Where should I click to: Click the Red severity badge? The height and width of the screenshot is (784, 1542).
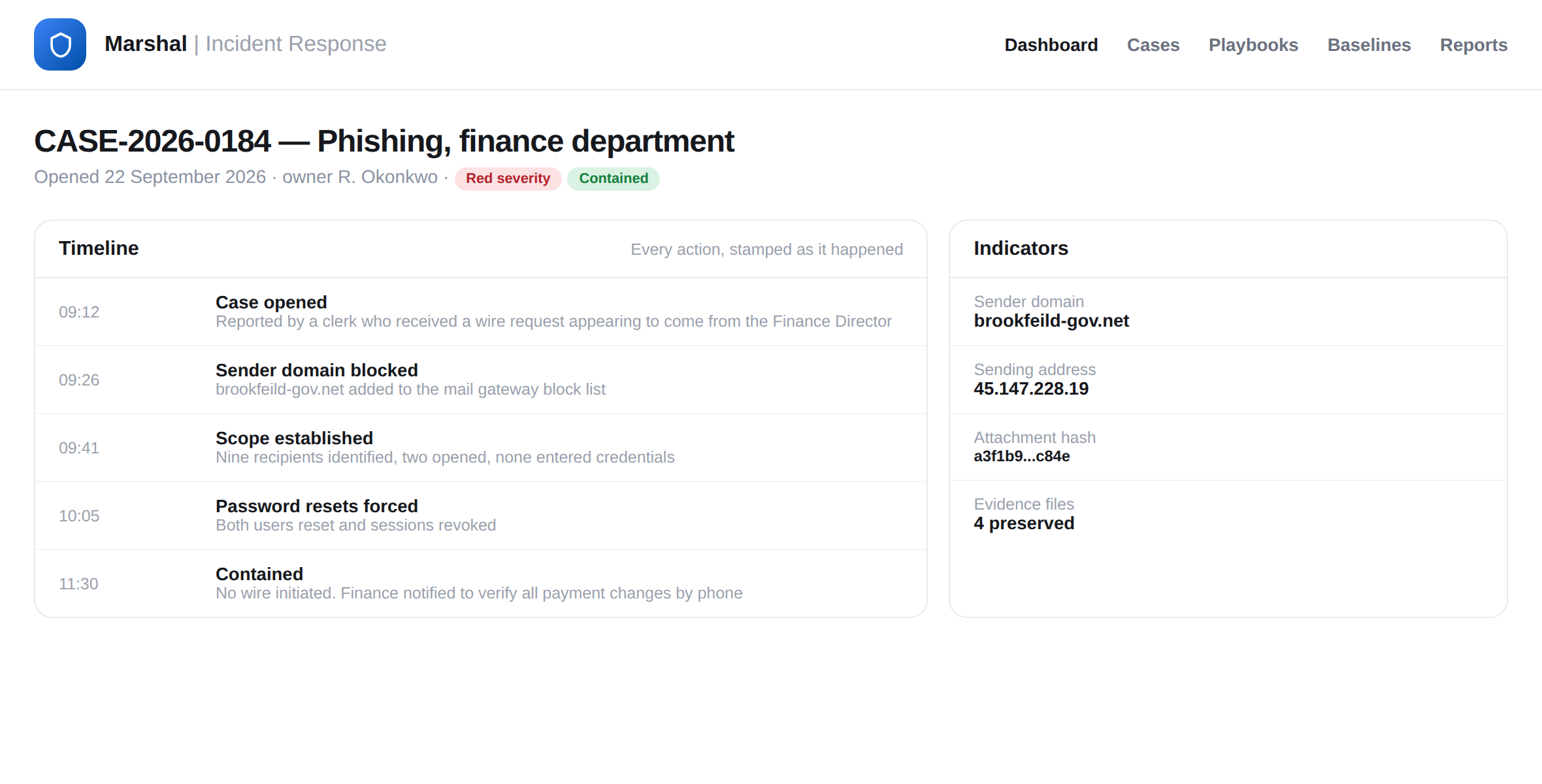pos(508,178)
